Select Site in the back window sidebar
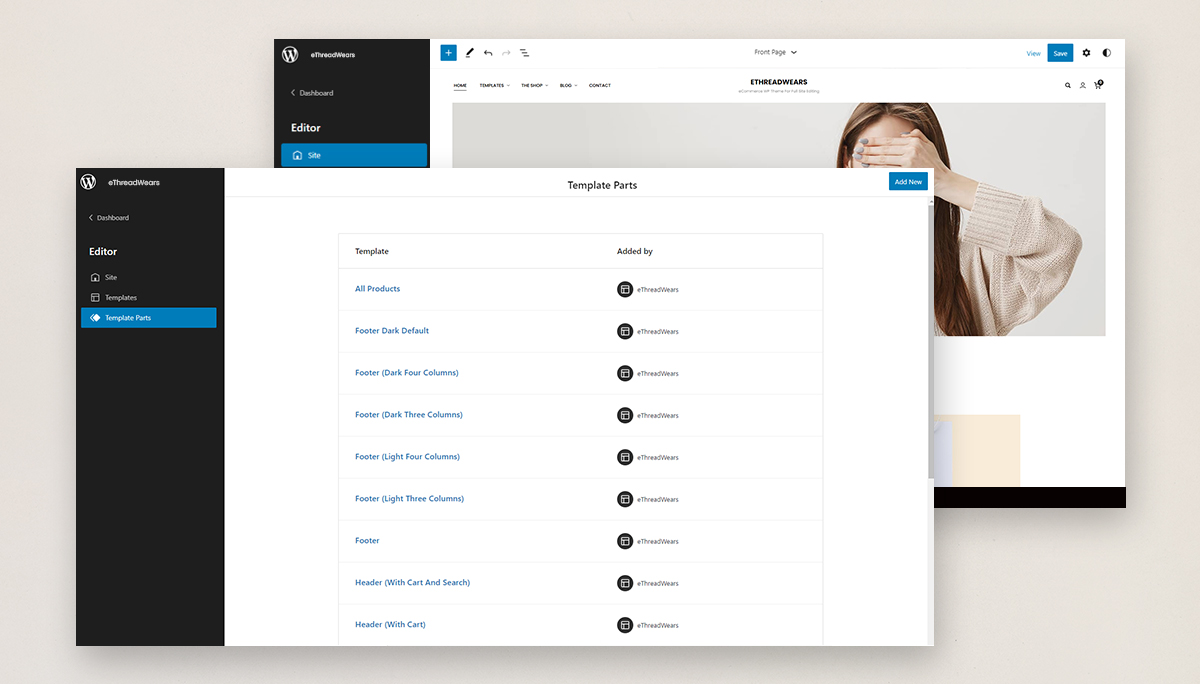 tap(354, 155)
